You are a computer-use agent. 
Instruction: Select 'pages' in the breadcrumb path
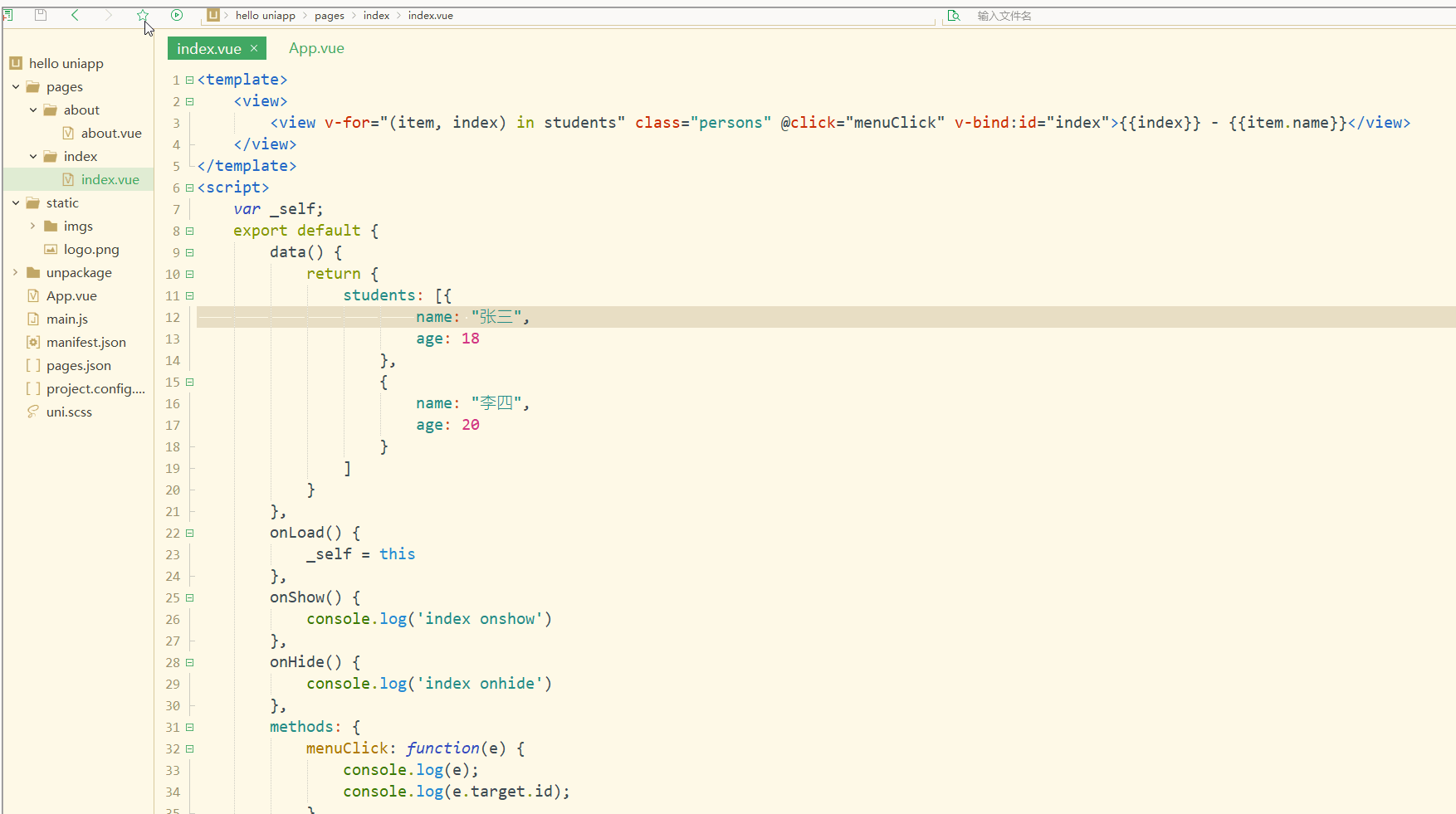(330, 16)
